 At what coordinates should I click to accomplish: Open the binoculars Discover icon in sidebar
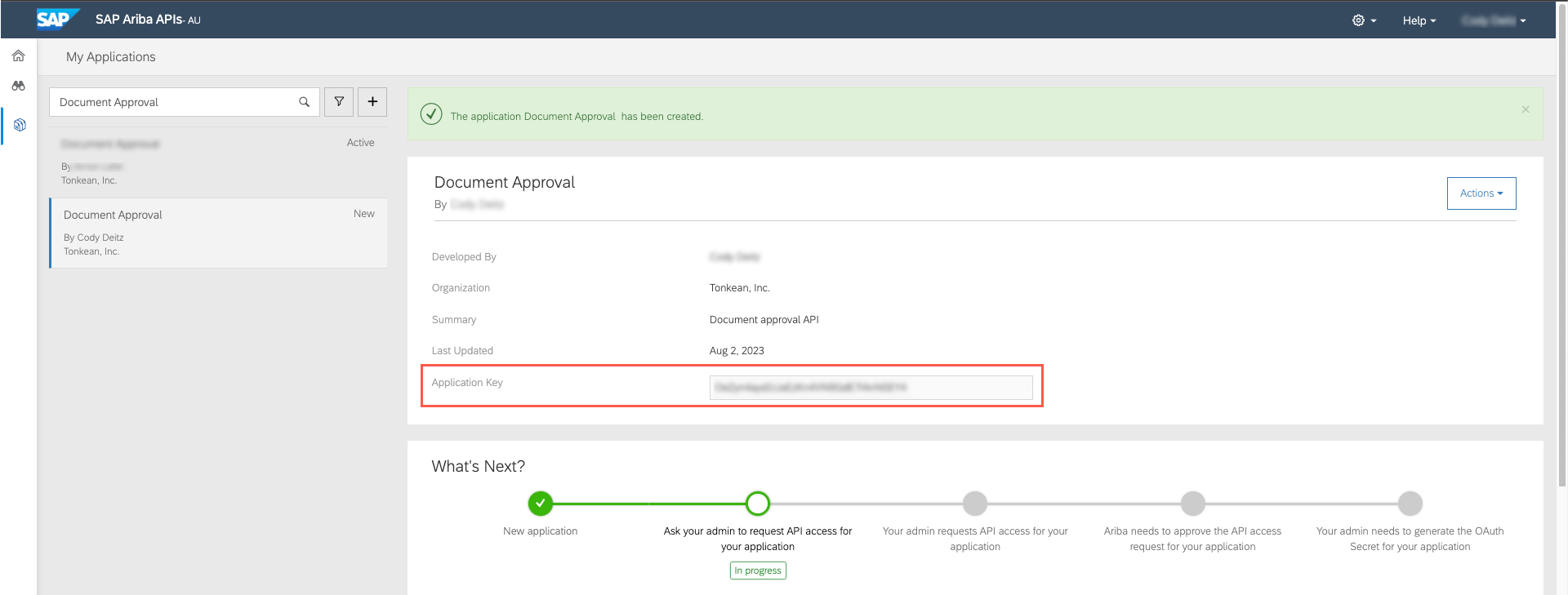pyautogui.click(x=19, y=86)
